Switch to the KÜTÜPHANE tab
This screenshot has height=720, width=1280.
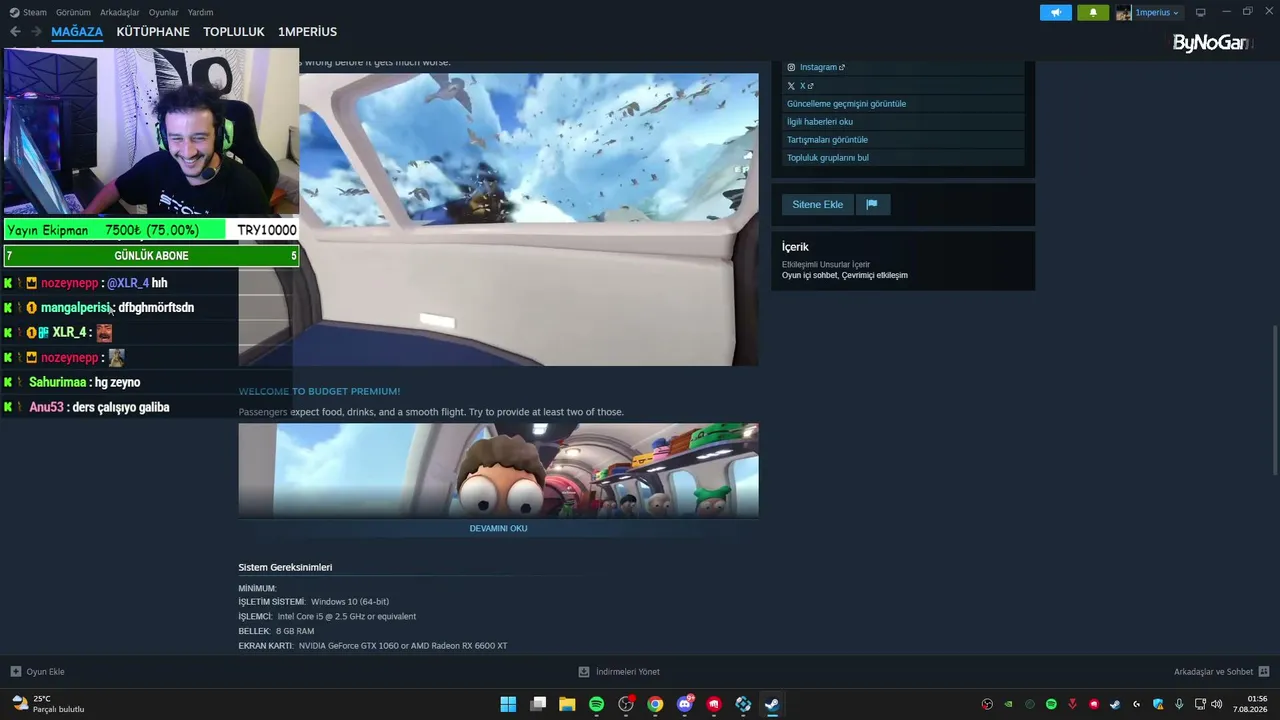[153, 32]
